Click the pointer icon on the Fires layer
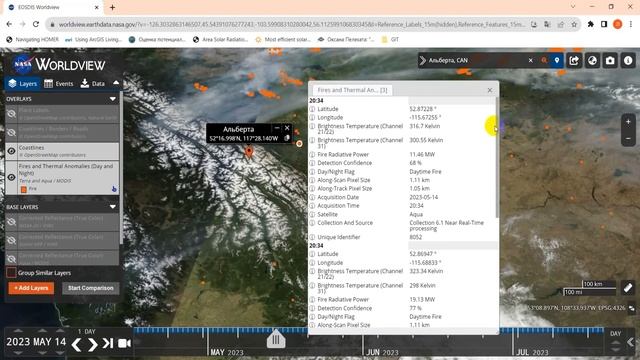This screenshot has height=360, width=640. click(114, 189)
